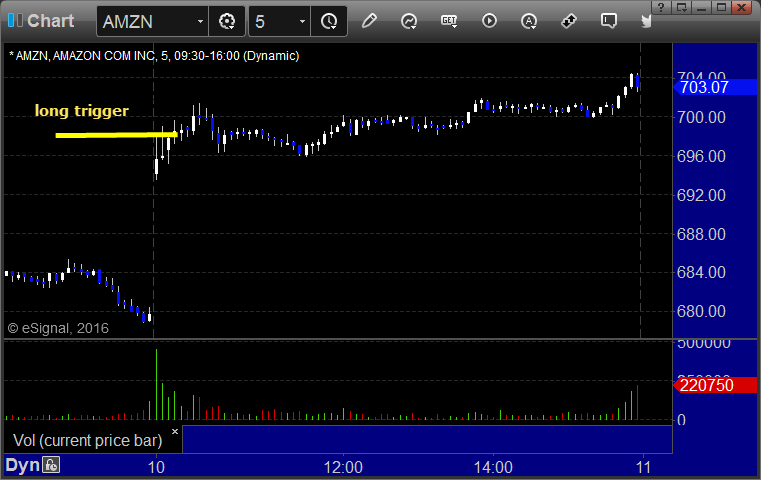The image size is (761, 480).
Task: Click the 692.00 price axis label
Action: [x=701, y=196]
